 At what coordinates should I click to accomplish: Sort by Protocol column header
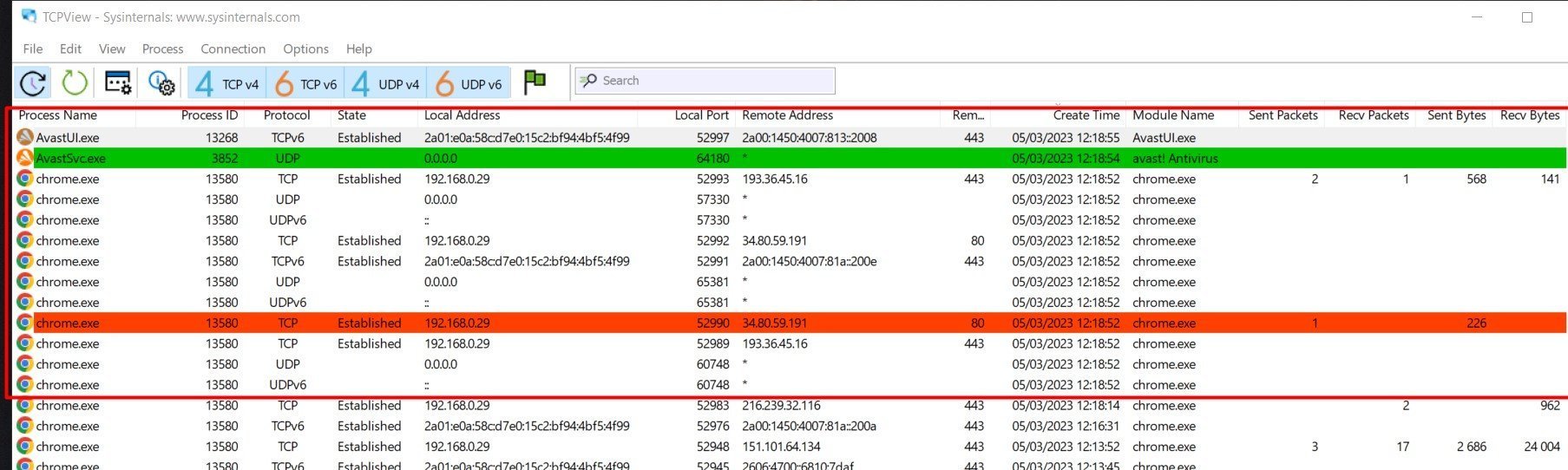(286, 115)
